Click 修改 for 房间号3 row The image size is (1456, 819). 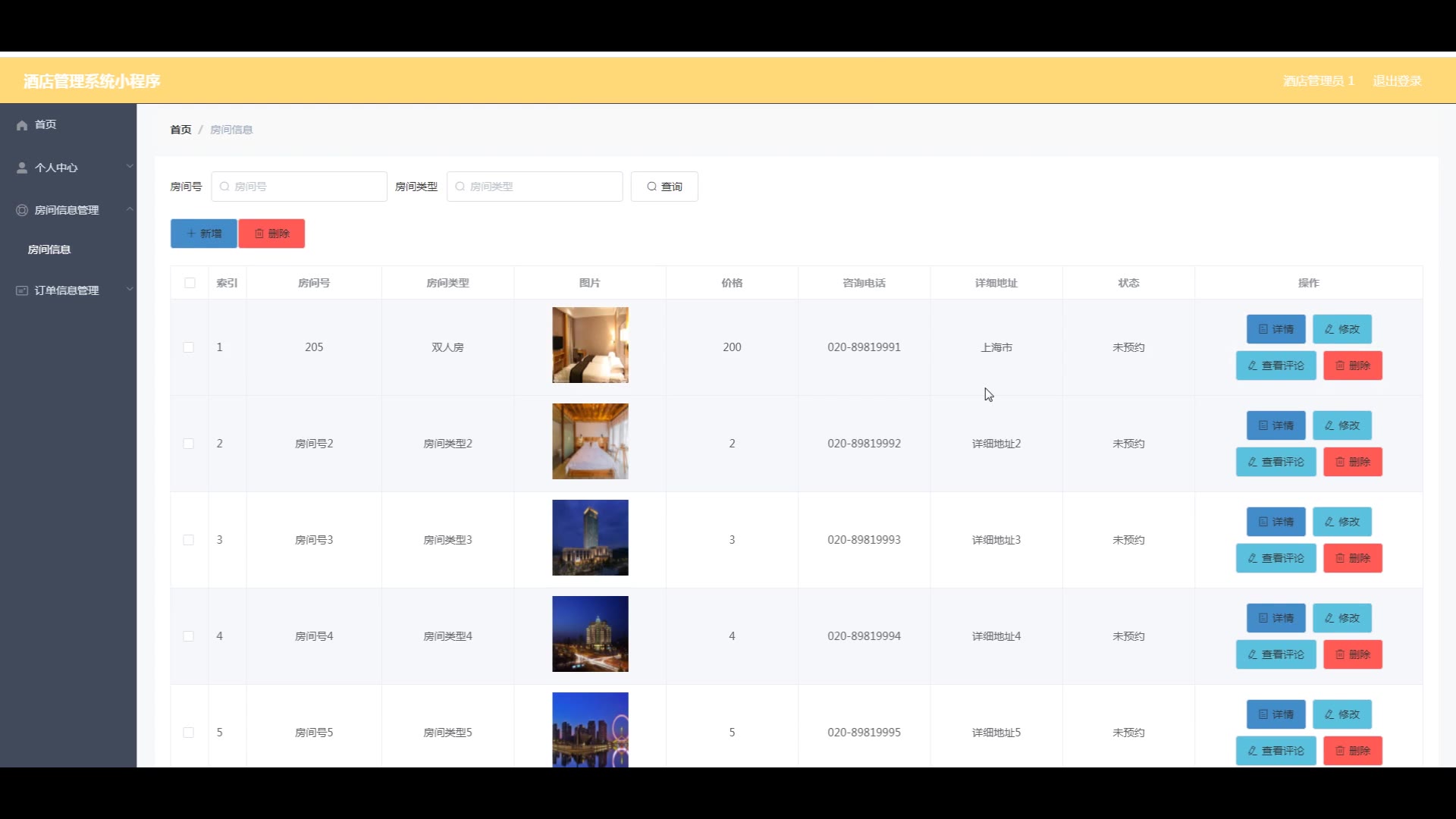point(1342,522)
